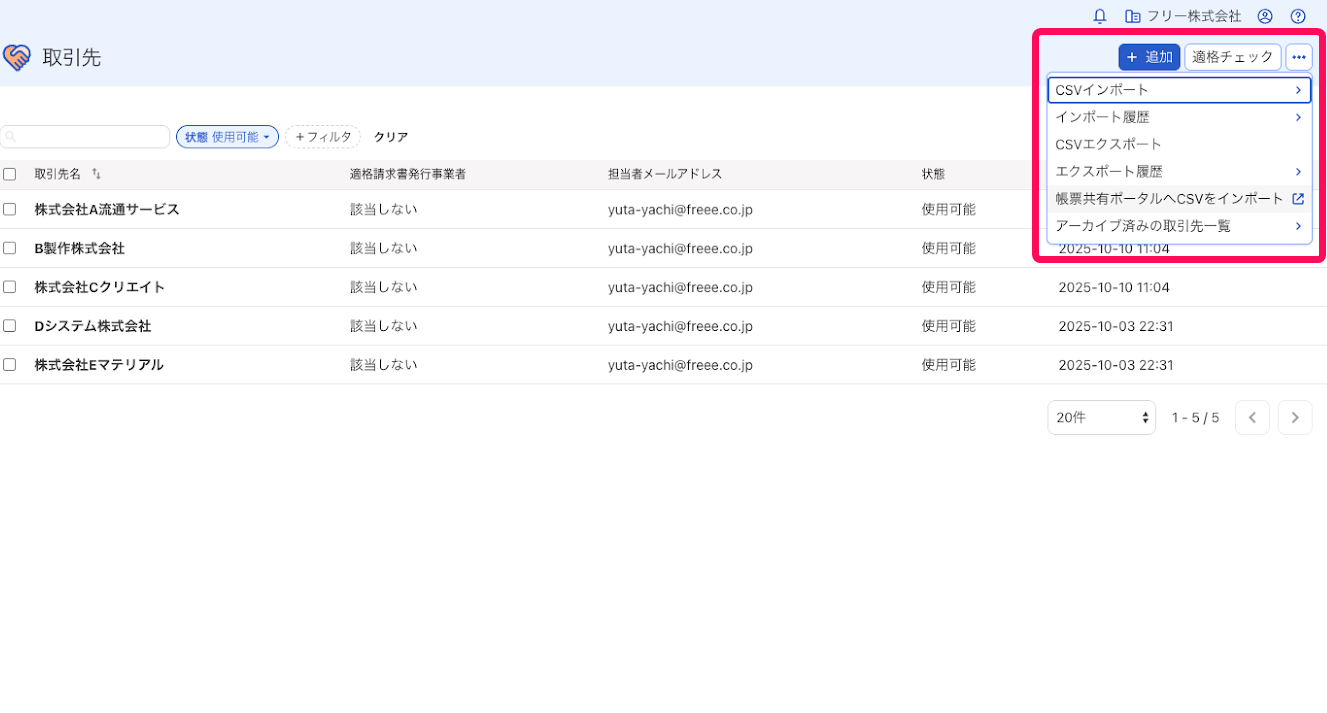Click the 取引先 page title
The height and width of the screenshot is (713, 1327).
72,57
